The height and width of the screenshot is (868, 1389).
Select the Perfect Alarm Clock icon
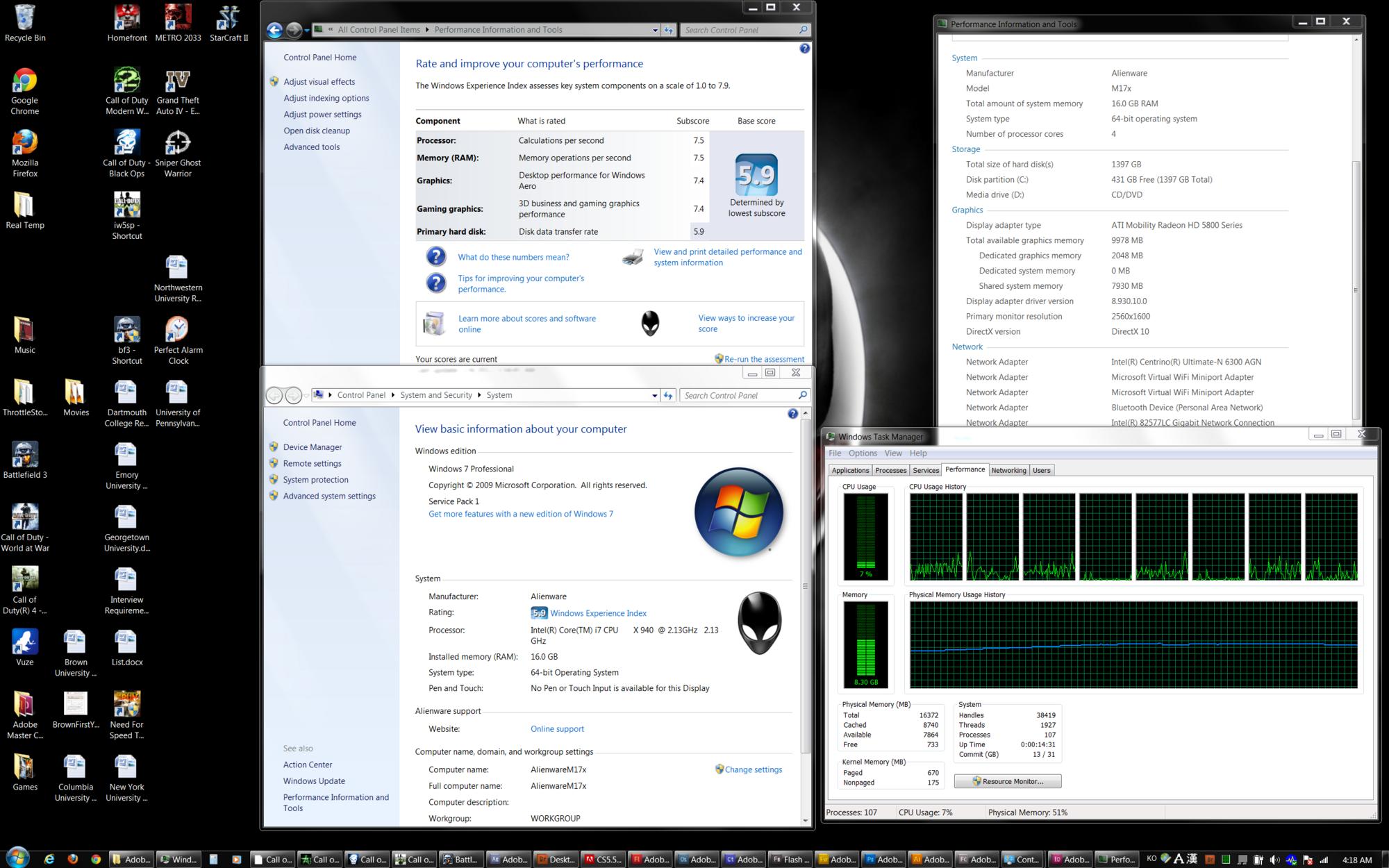[178, 341]
